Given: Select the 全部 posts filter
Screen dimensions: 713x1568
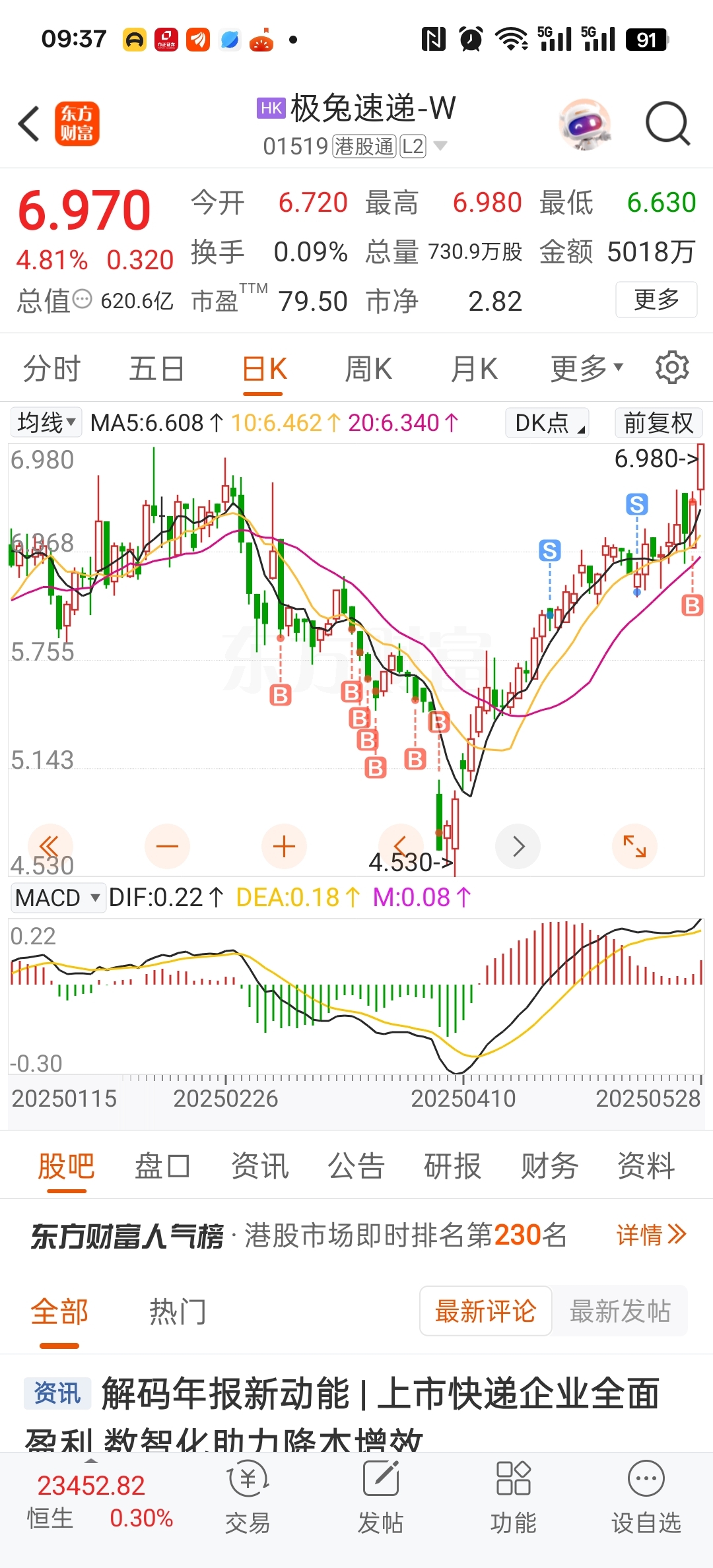Looking at the screenshot, I should pyautogui.click(x=59, y=1311).
